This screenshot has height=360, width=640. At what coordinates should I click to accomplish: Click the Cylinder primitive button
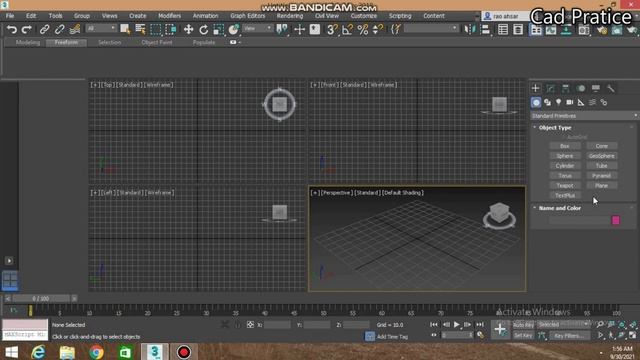pyautogui.click(x=565, y=166)
